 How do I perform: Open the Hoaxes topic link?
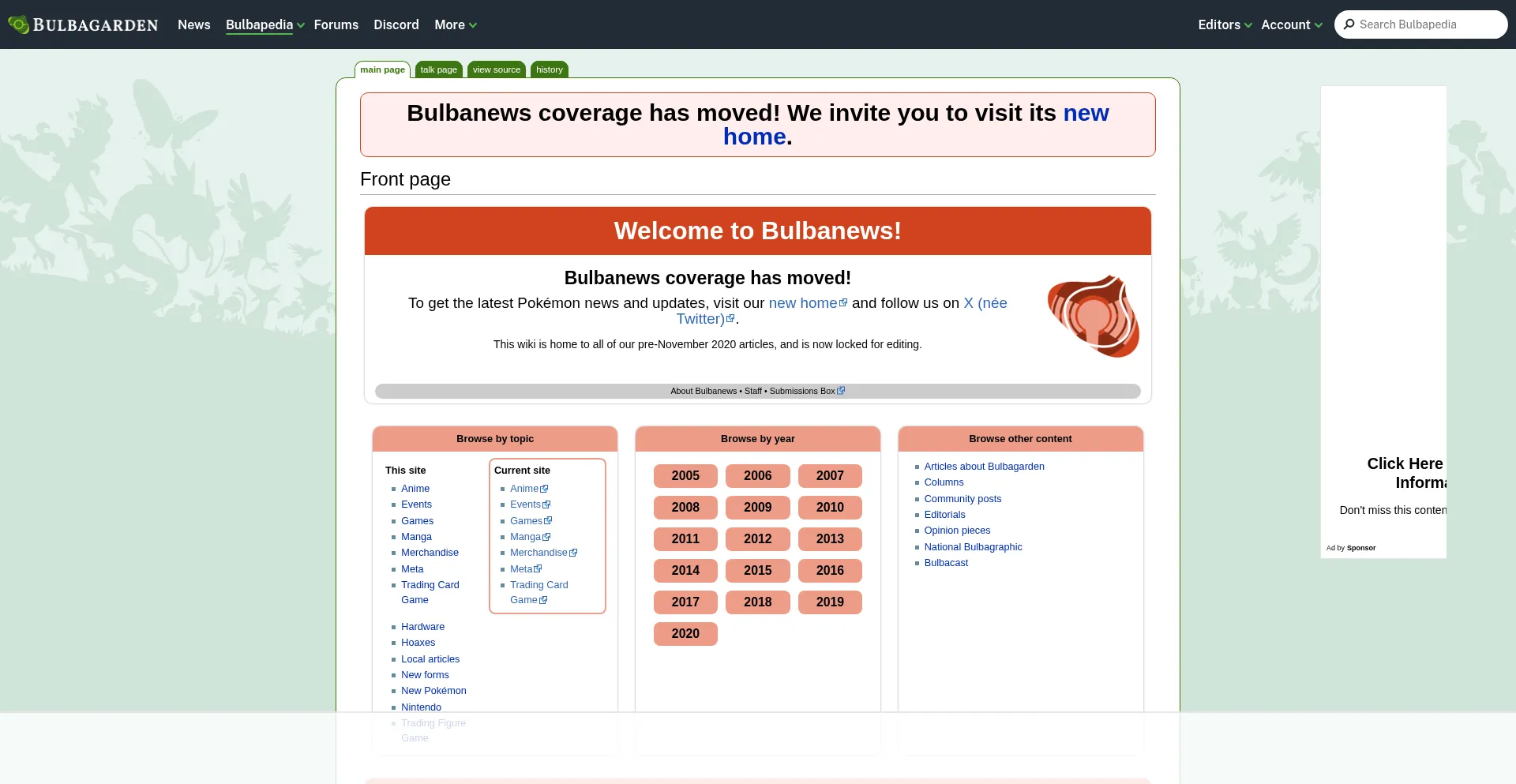tap(418, 643)
